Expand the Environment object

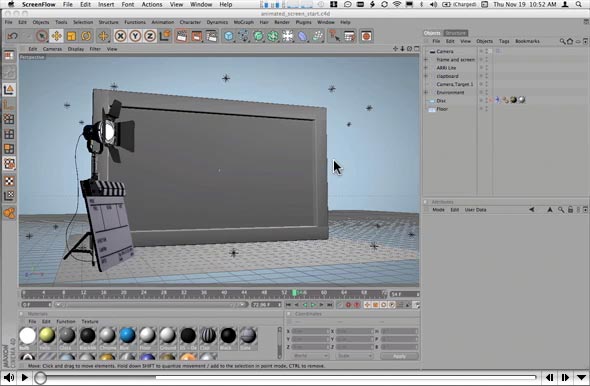pos(426,92)
